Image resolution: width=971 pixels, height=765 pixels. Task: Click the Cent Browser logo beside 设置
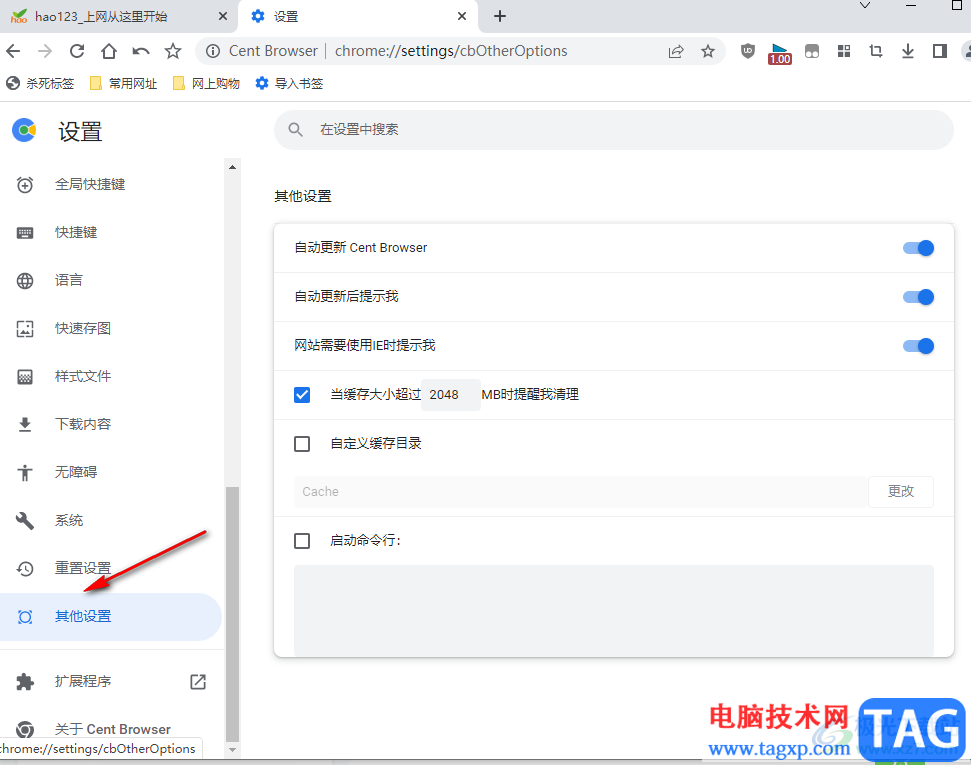pyautogui.click(x=24, y=130)
